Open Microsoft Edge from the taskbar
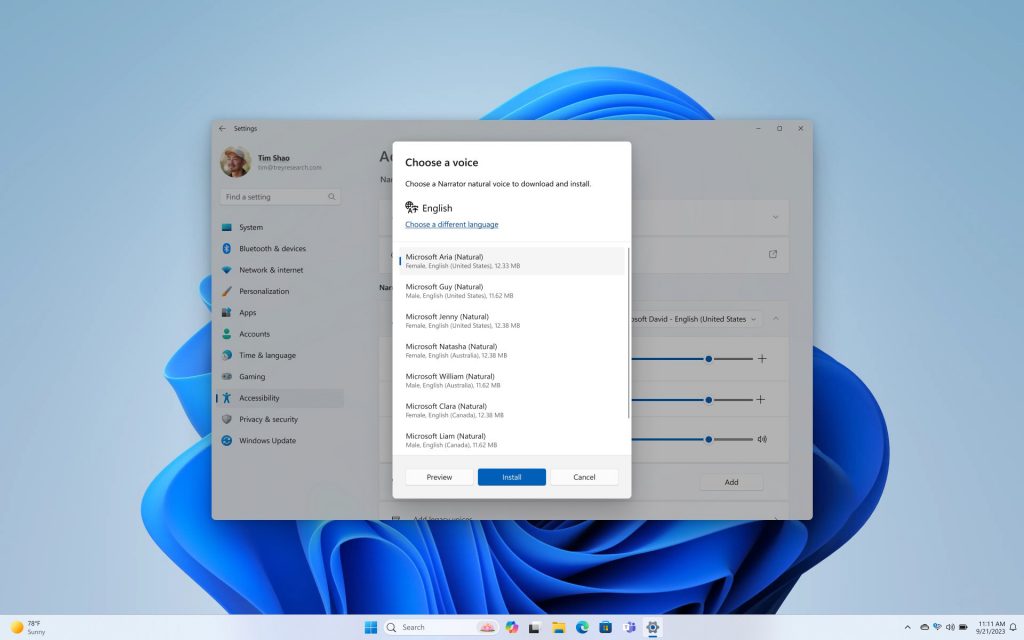1024x640 pixels. coord(582,628)
